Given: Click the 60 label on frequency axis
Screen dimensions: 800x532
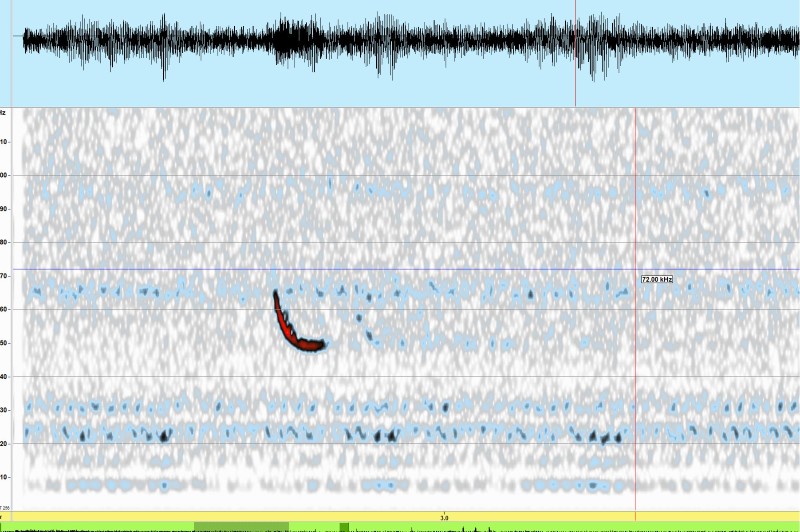Looking at the screenshot, I should [4, 309].
